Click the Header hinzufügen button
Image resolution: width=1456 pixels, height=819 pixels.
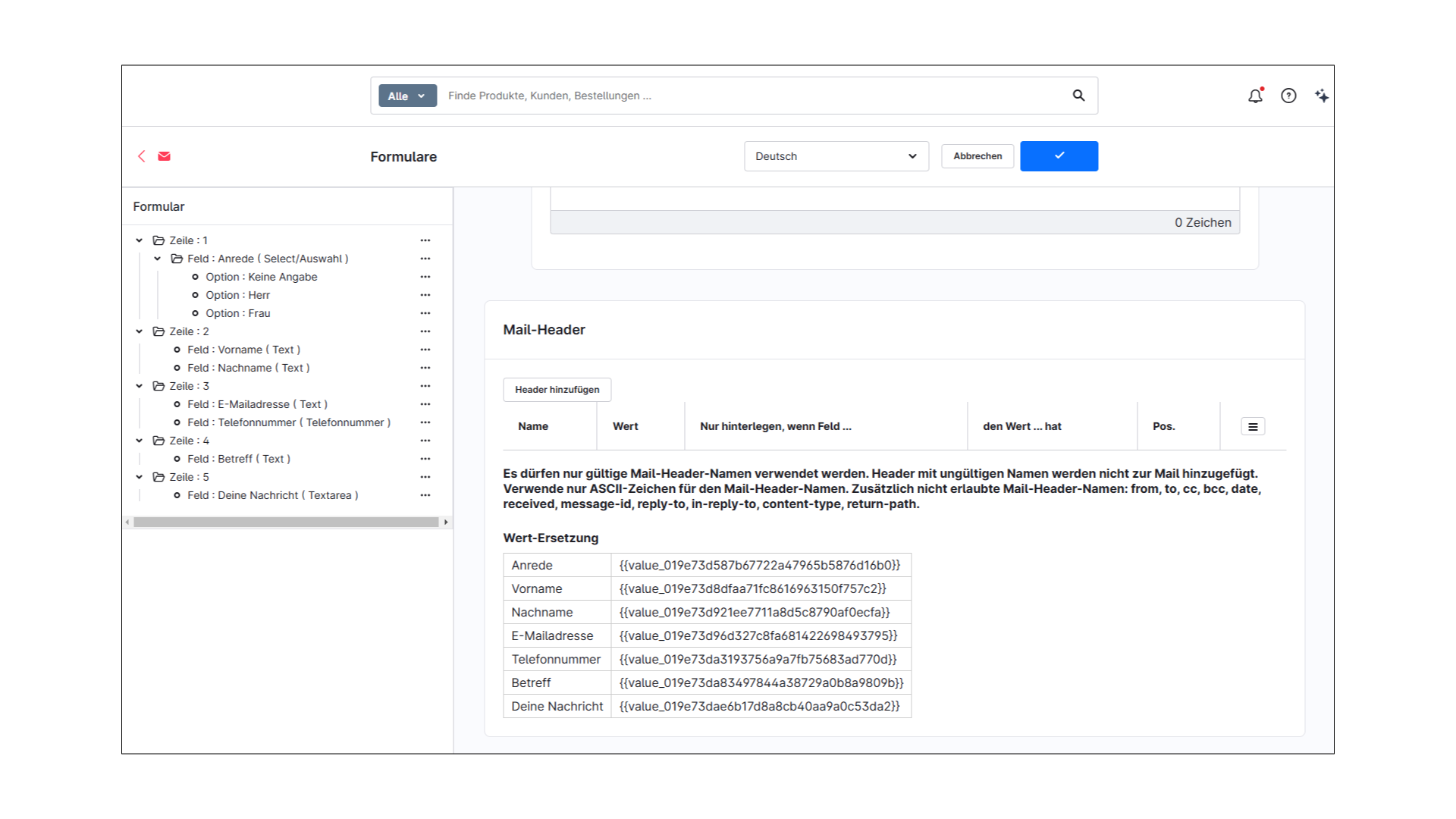tap(557, 390)
